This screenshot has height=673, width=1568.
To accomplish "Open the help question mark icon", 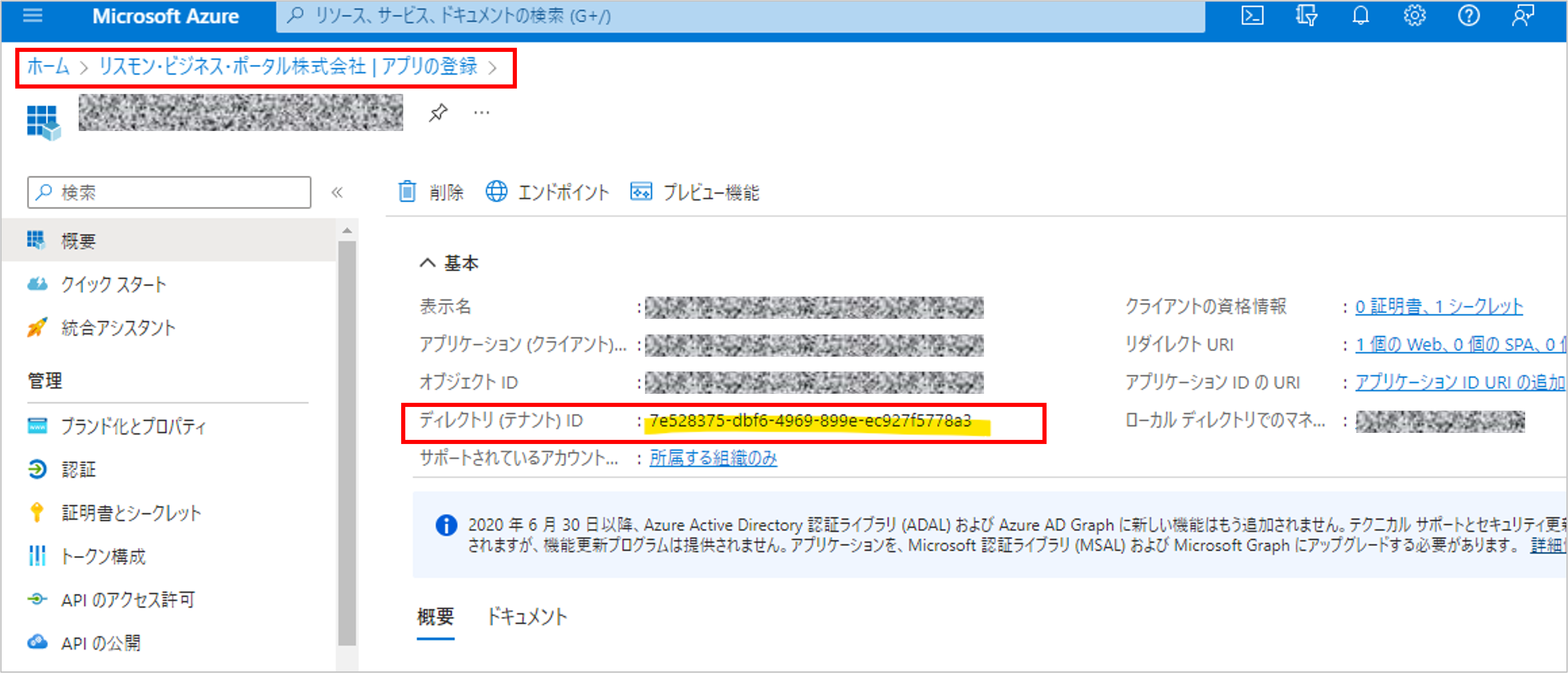I will point(1469,16).
